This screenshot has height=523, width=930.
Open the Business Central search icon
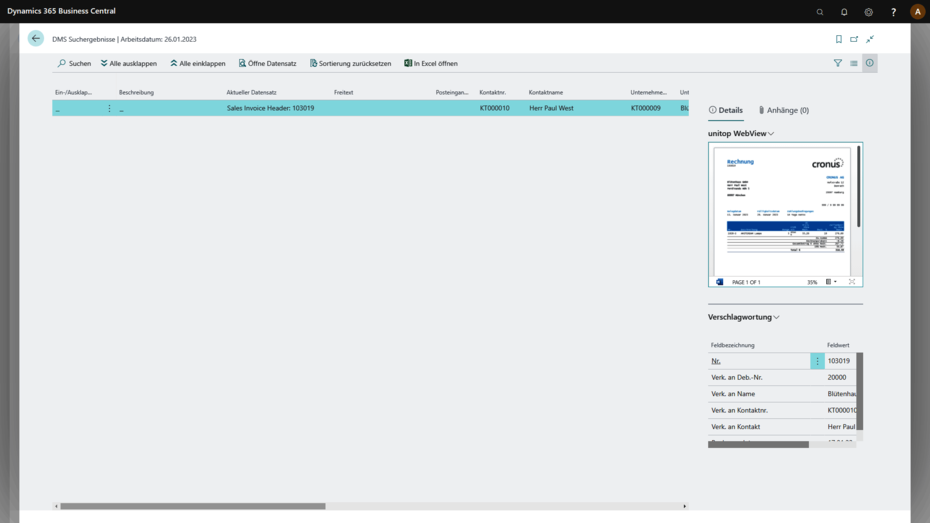pyautogui.click(x=820, y=12)
